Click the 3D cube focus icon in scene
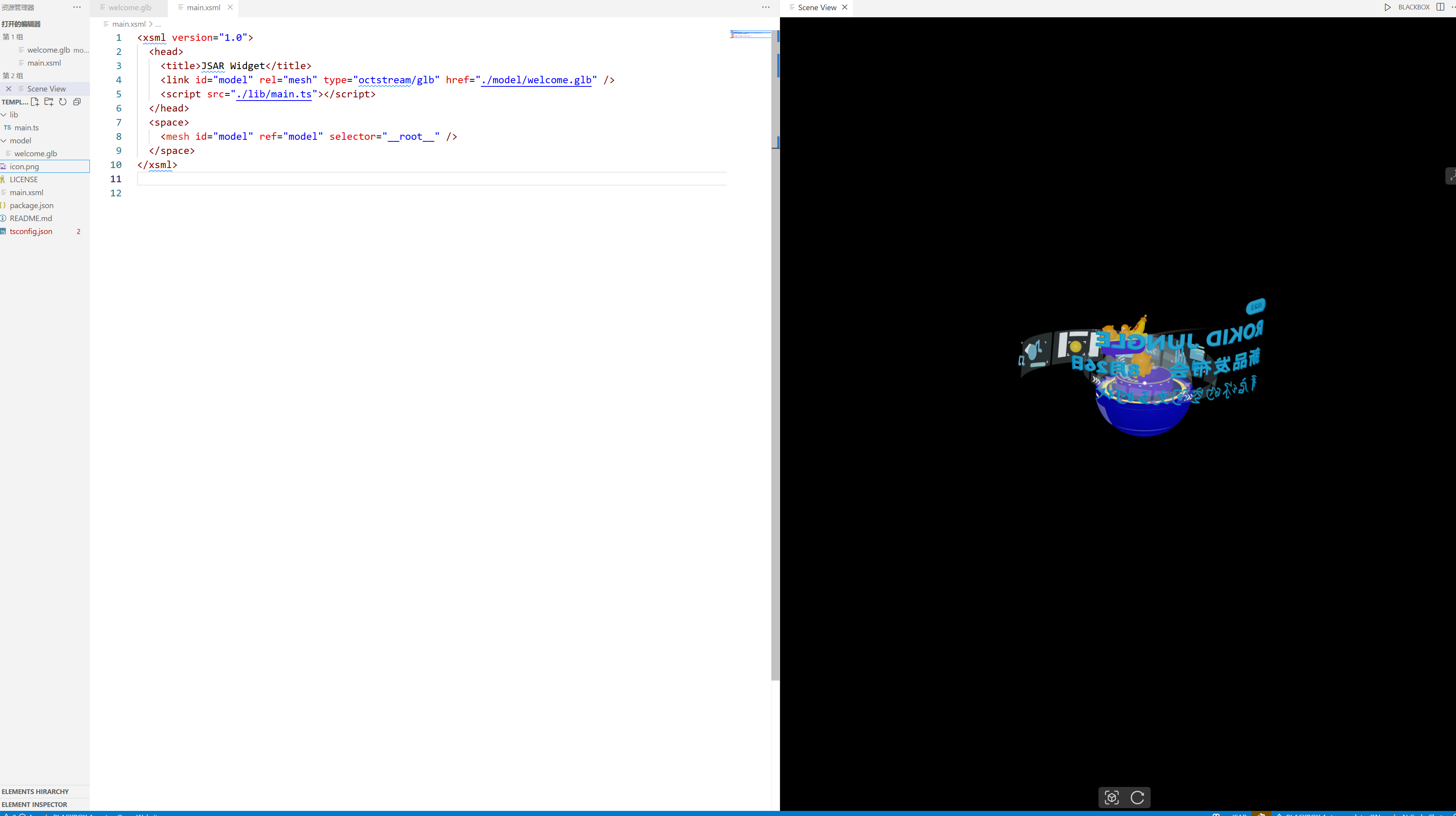Viewport: 1456px width, 816px height. pyautogui.click(x=1111, y=797)
